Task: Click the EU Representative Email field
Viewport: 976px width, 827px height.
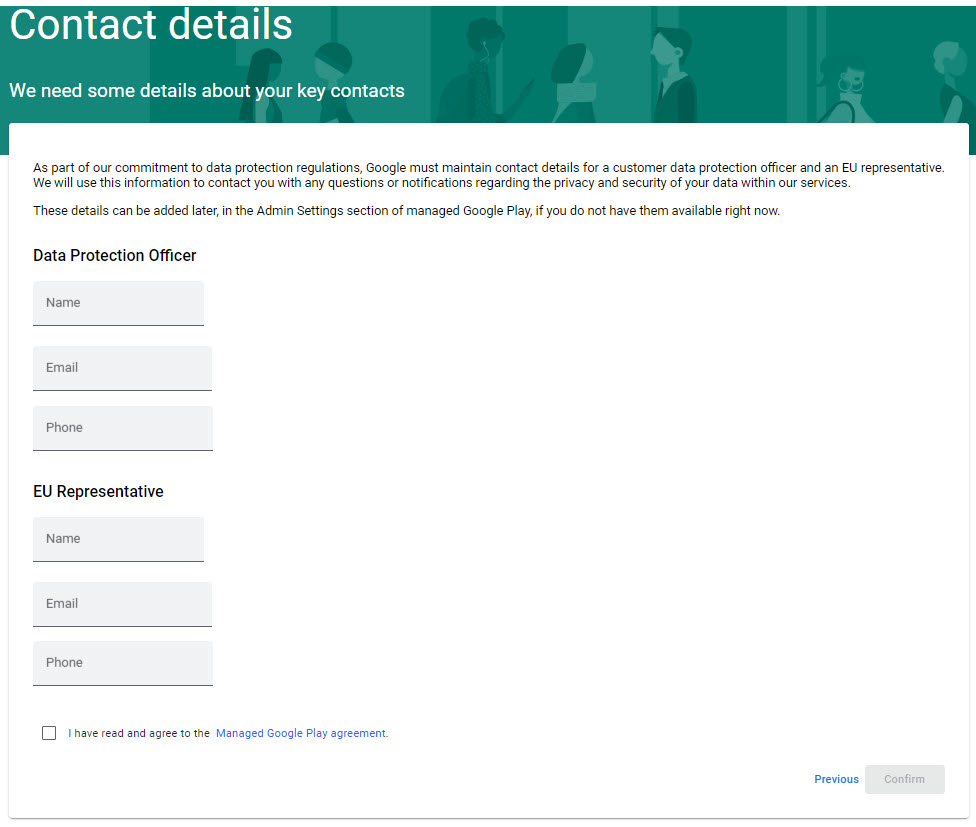Action: tap(122, 603)
